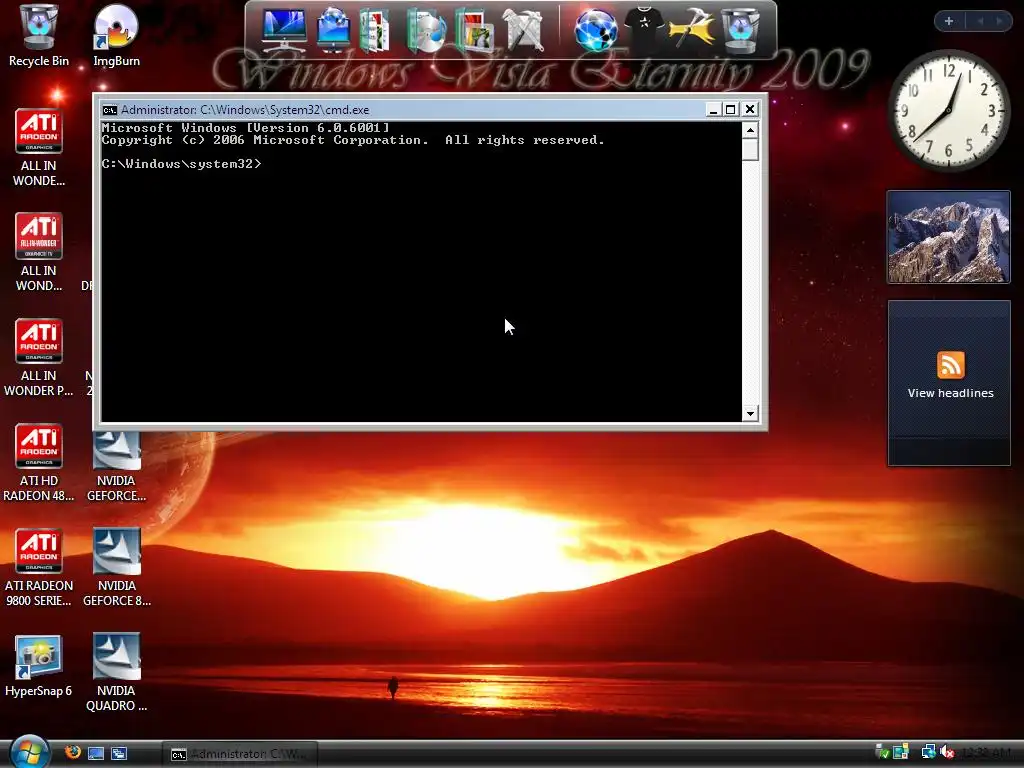Click the cmd window scroll up arrow

tap(750, 130)
